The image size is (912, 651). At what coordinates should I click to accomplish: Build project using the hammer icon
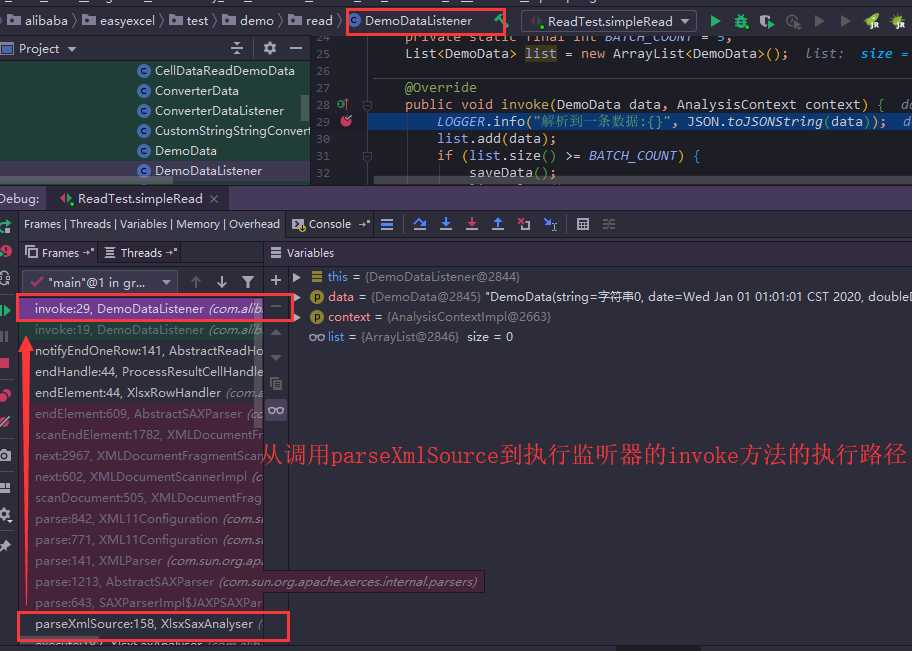click(x=499, y=20)
